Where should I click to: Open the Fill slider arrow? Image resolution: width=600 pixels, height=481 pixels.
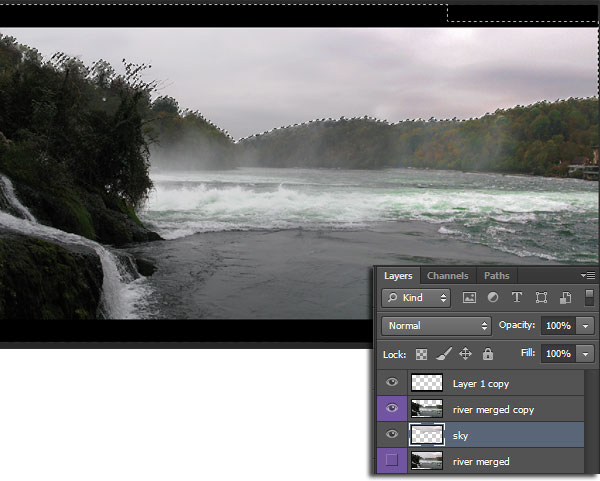(585, 354)
